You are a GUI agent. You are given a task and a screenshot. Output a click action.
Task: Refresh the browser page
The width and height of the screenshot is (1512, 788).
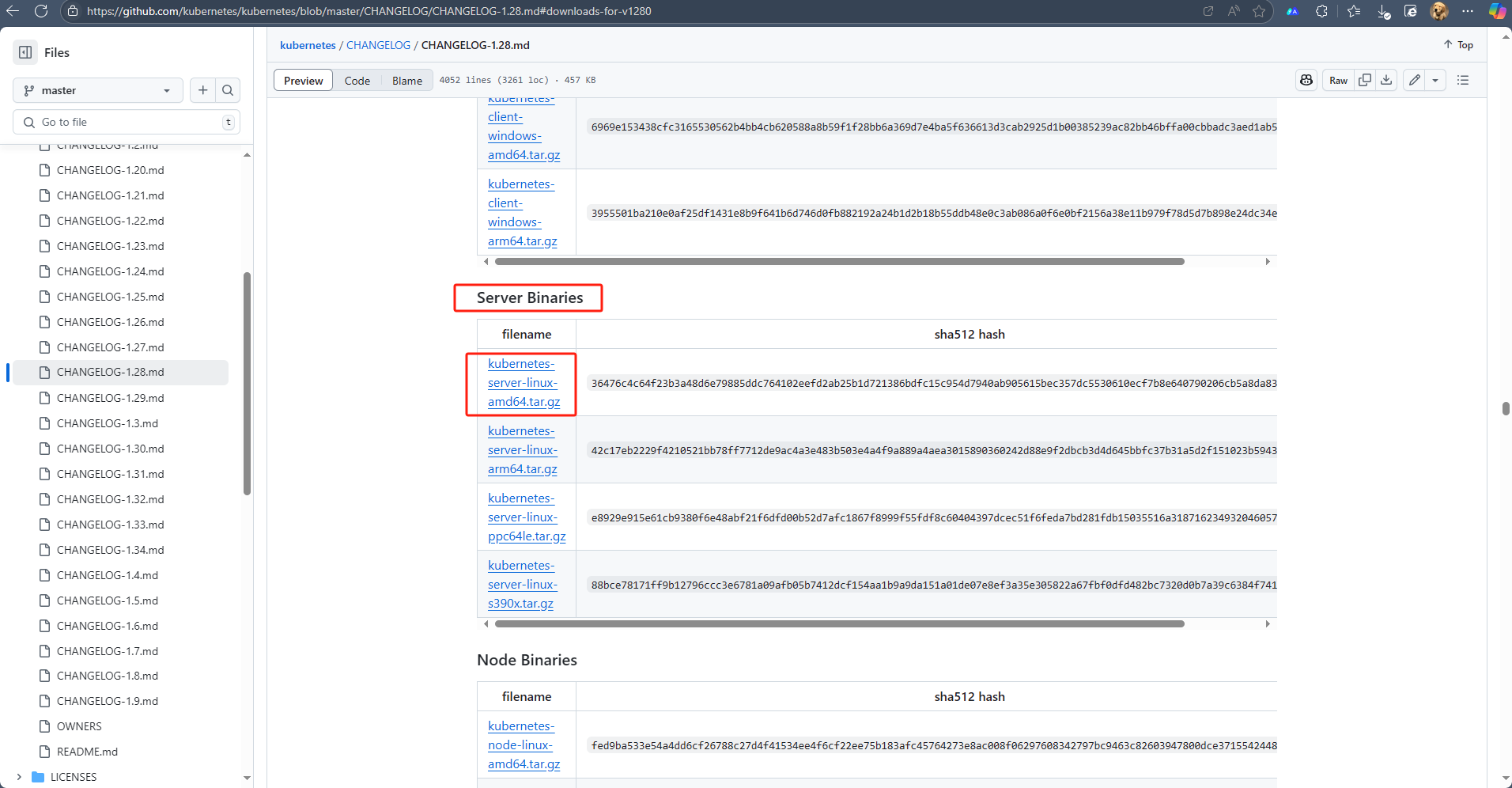(x=41, y=11)
